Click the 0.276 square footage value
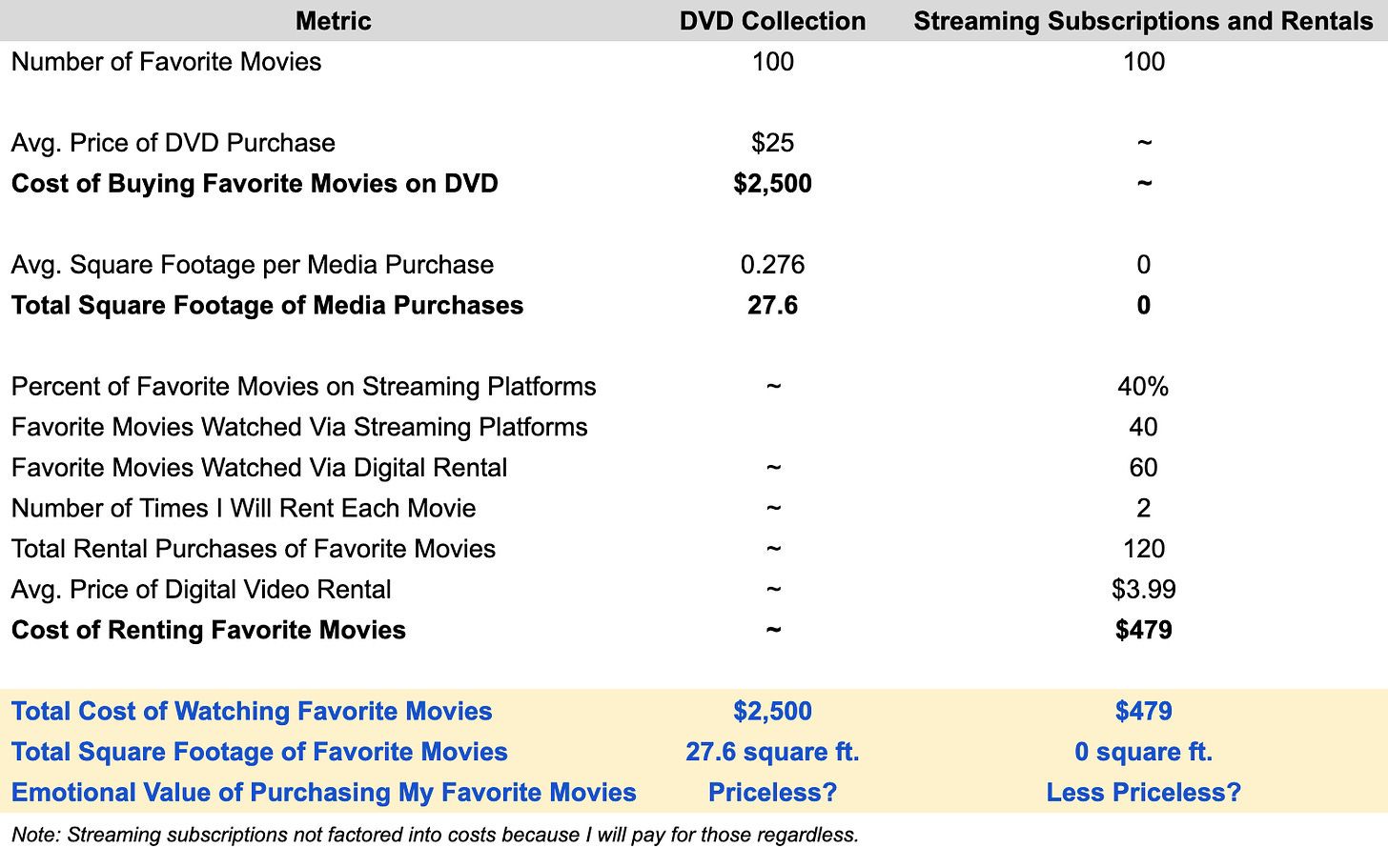The image size is (1388, 868). [772, 265]
